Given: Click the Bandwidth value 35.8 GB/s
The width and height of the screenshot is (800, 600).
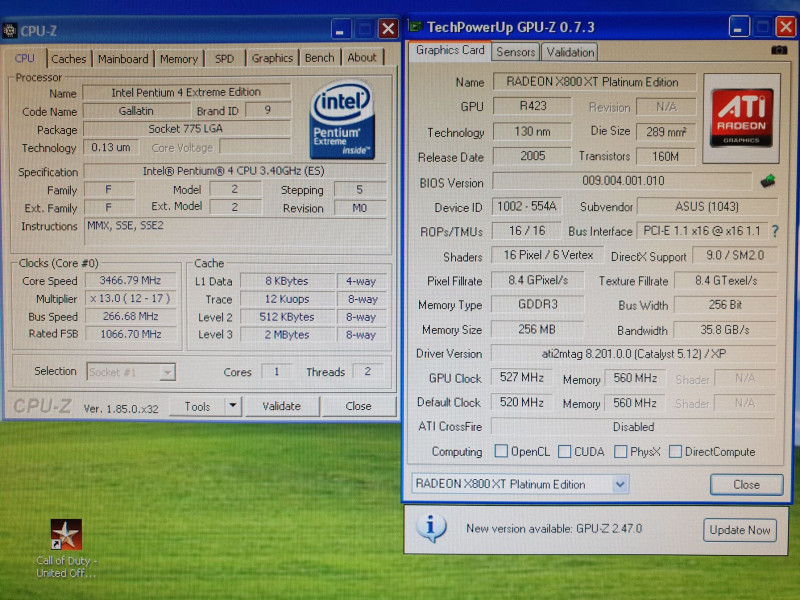Looking at the screenshot, I should (724, 330).
